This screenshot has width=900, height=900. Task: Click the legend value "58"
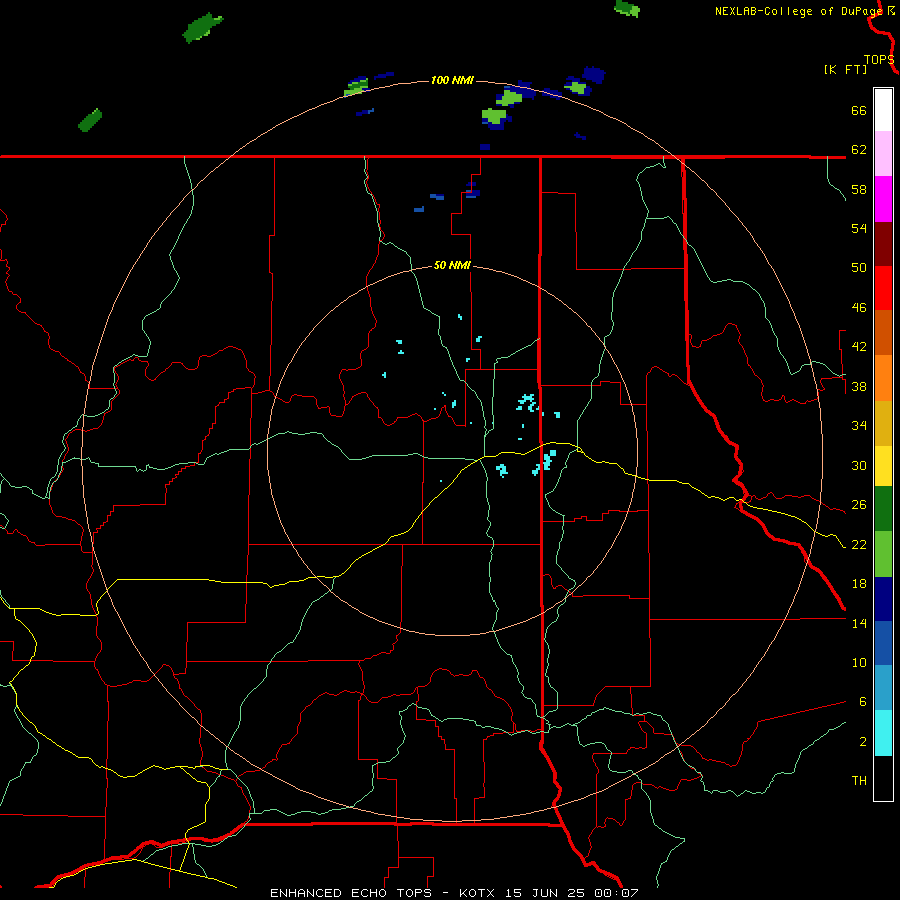(859, 189)
